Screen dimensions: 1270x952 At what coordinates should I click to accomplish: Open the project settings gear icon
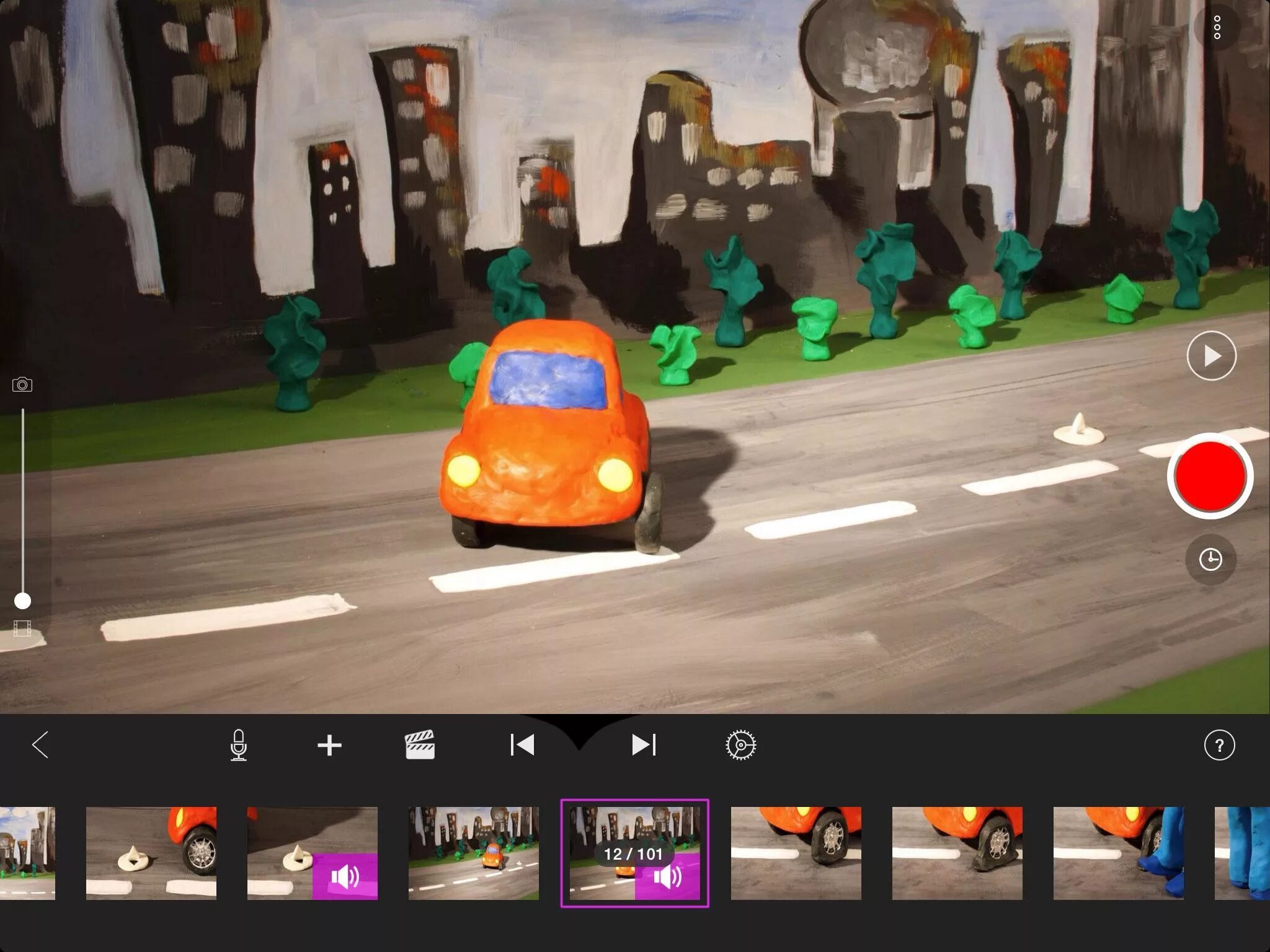[741, 745]
